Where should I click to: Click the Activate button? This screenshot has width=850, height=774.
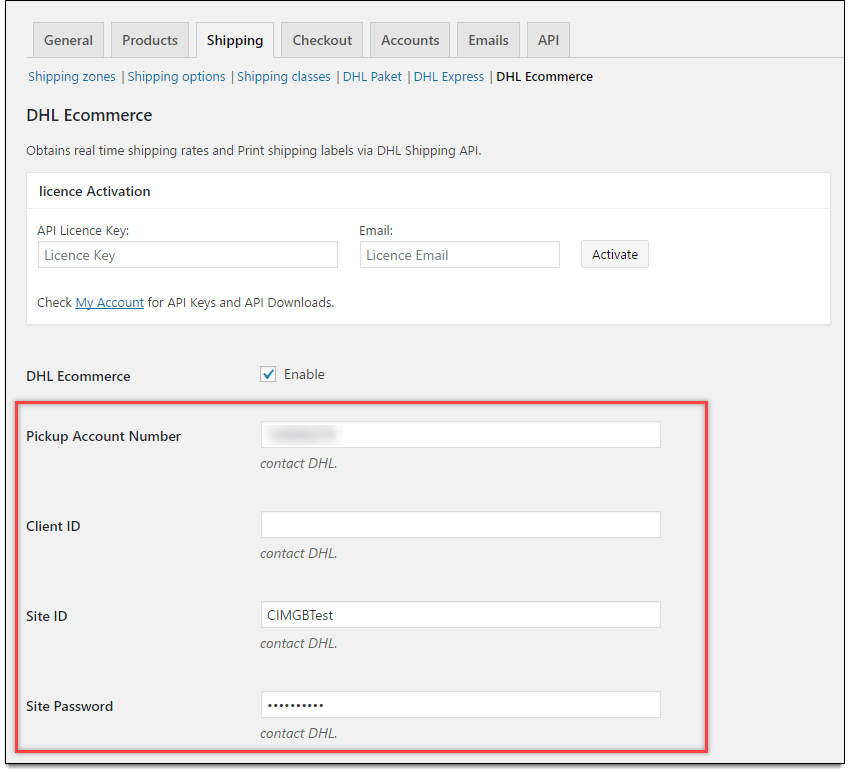tap(614, 254)
